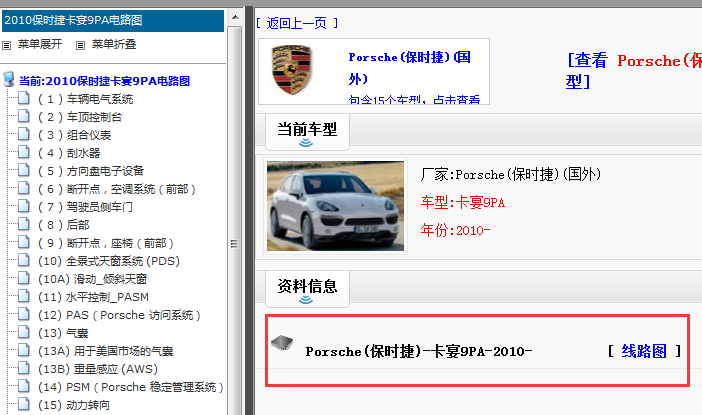Viewport: 702px width, 415px height.
Task: Click the 查看 Porsche 车型 link
Action: tap(634, 71)
